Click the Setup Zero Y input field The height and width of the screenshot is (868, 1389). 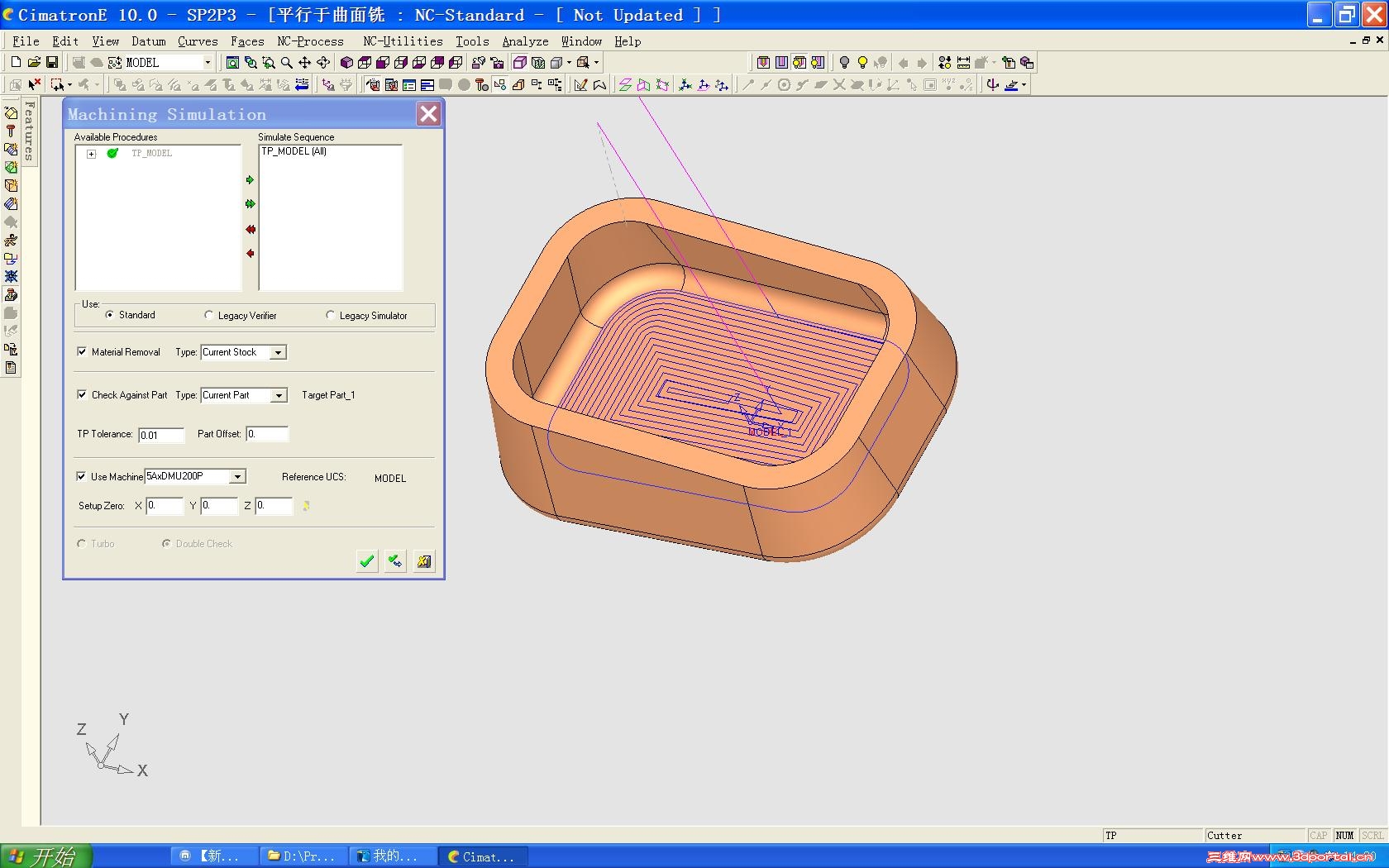[x=219, y=506]
